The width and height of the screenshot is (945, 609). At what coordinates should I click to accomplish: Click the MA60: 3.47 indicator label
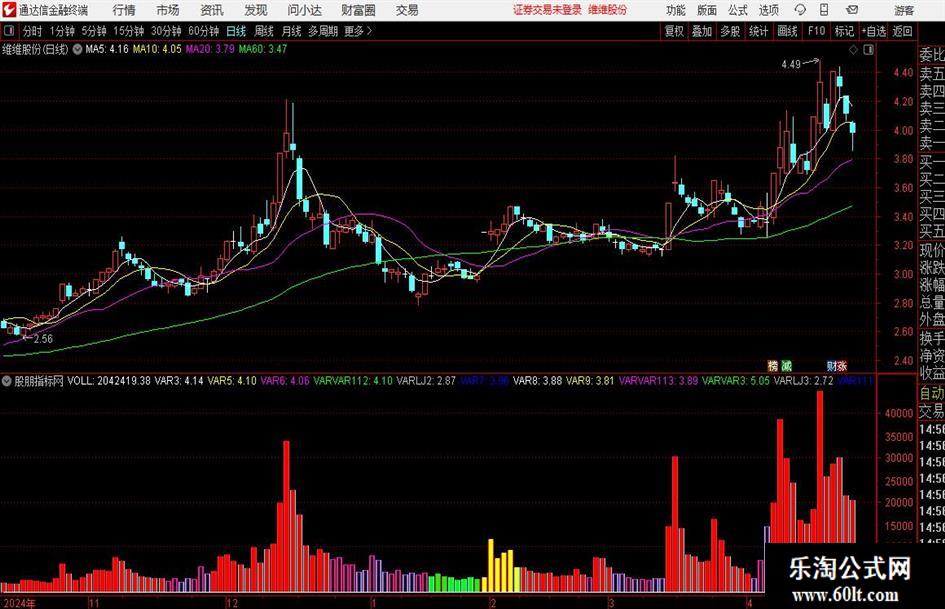(x=263, y=49)
